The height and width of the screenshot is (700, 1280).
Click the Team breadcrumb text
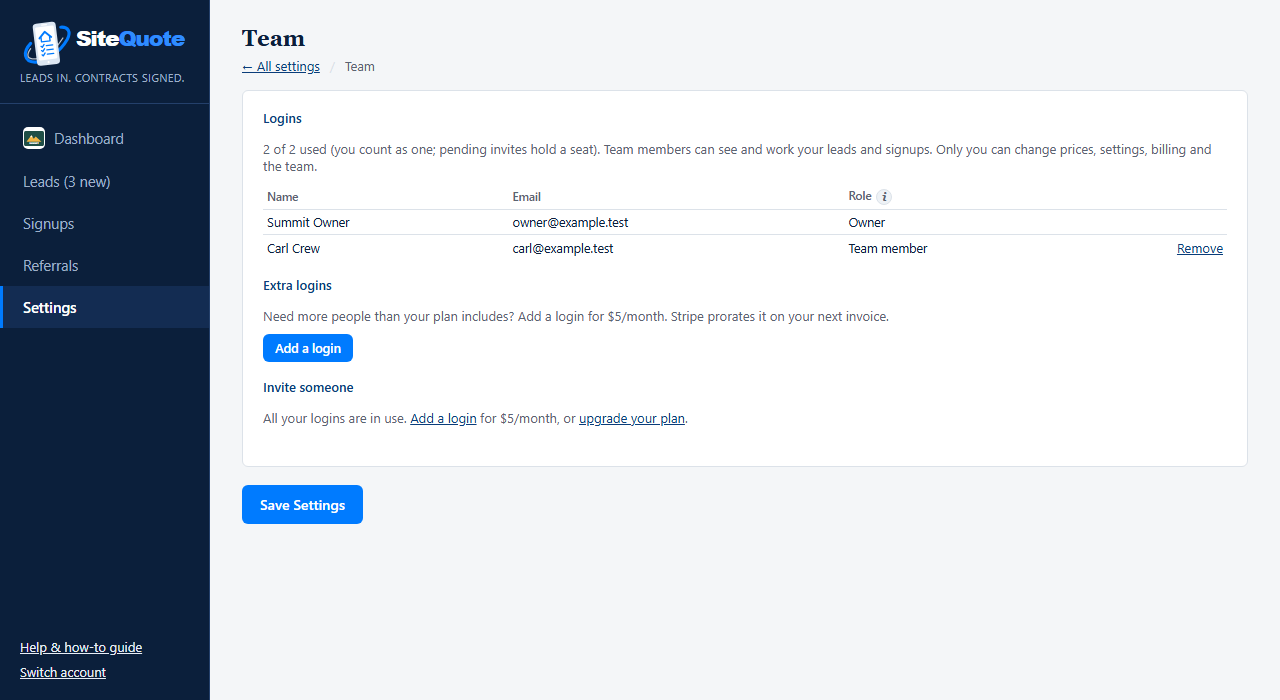360,67
